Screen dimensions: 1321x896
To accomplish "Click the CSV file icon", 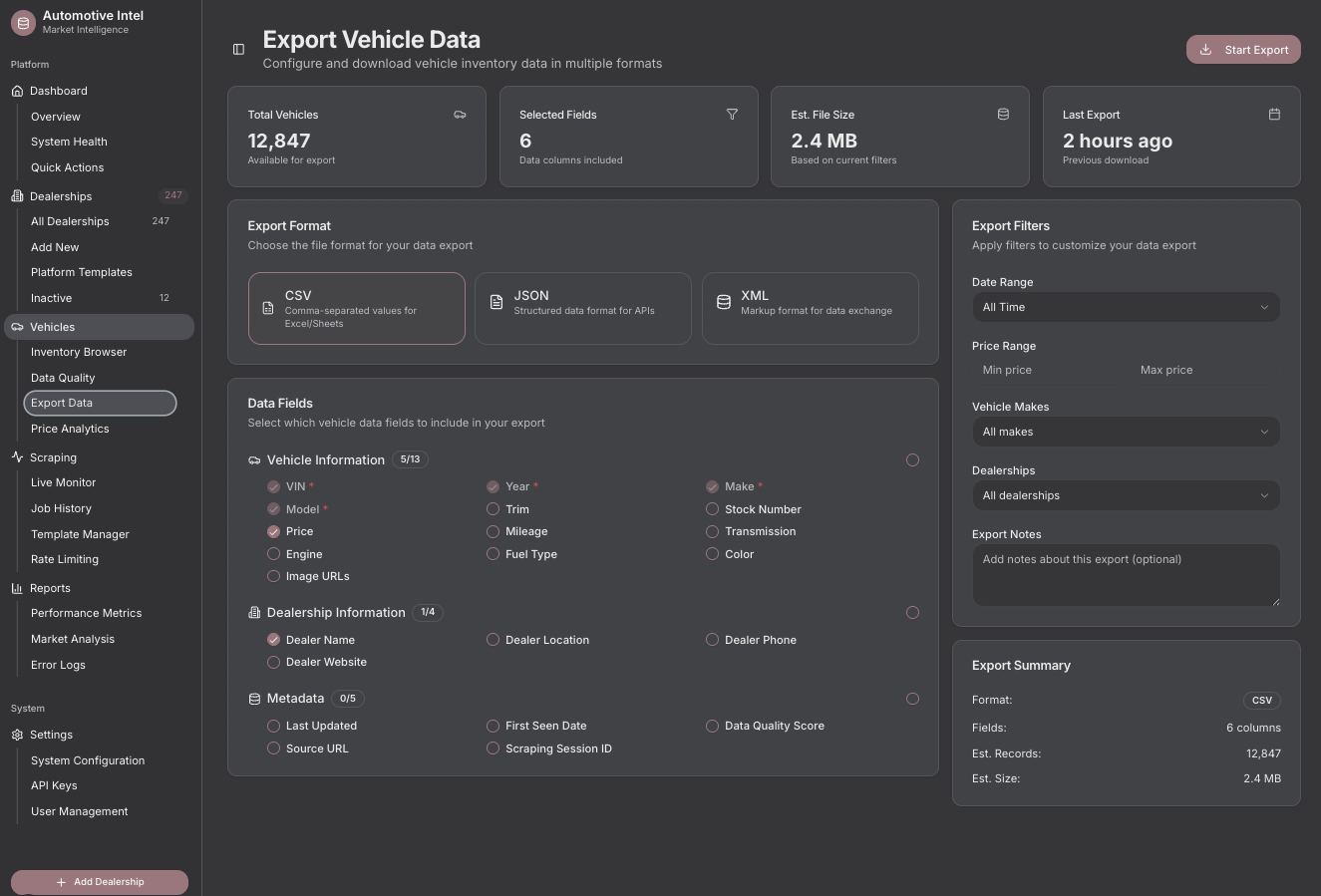I will point(268,309).
